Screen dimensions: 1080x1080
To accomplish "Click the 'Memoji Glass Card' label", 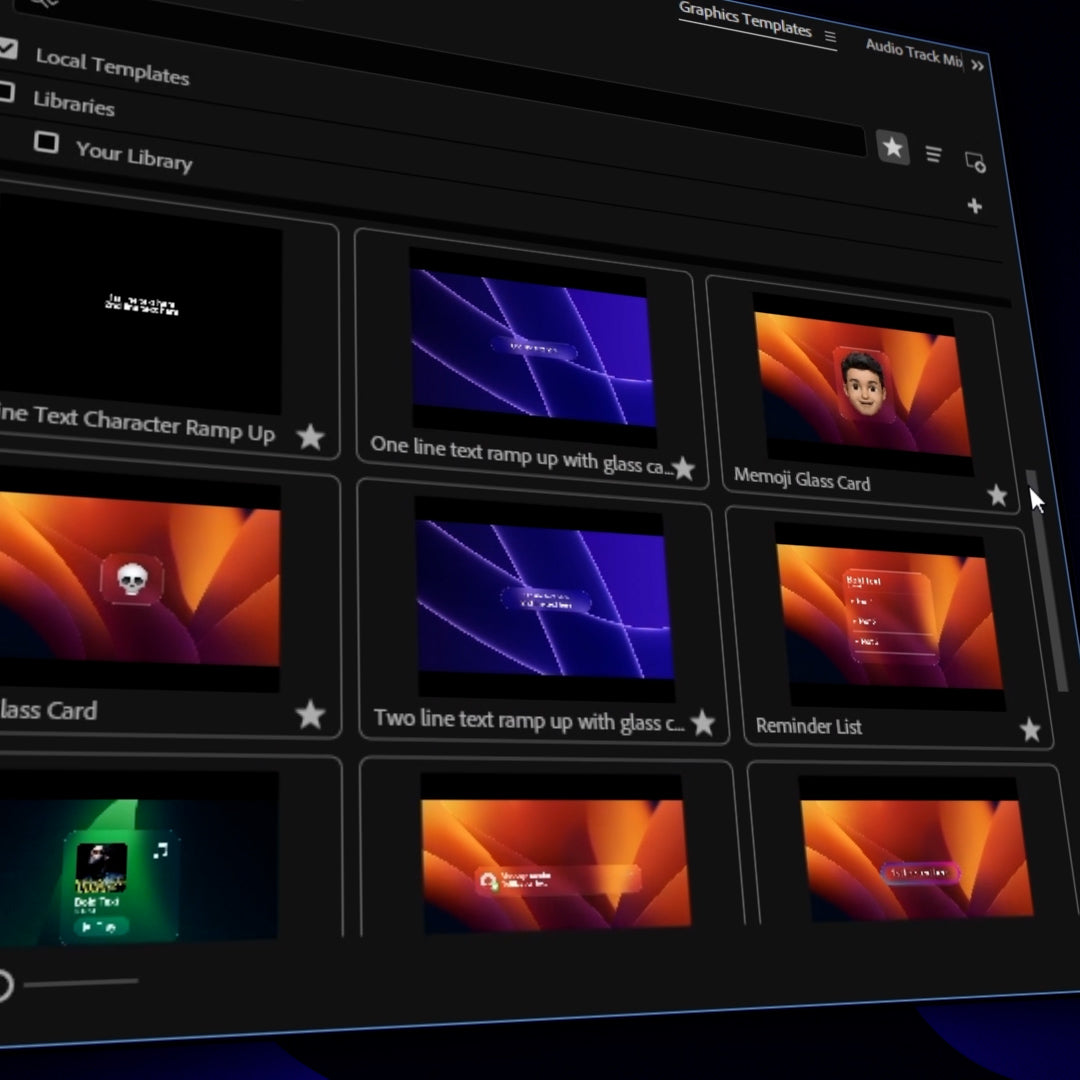I will (x=802, y=479).
